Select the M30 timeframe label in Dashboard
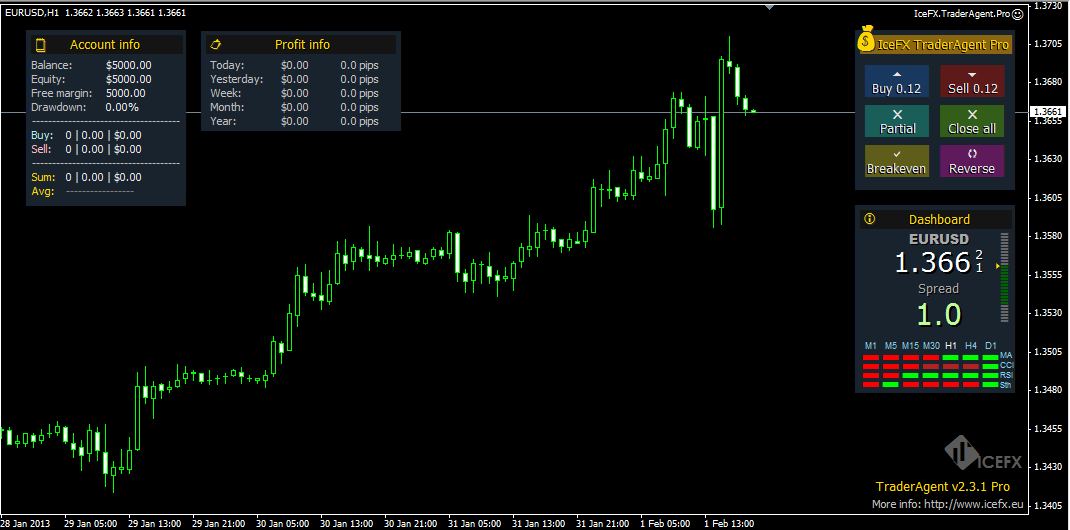The image size is (1070, 530). coord(931,345)
